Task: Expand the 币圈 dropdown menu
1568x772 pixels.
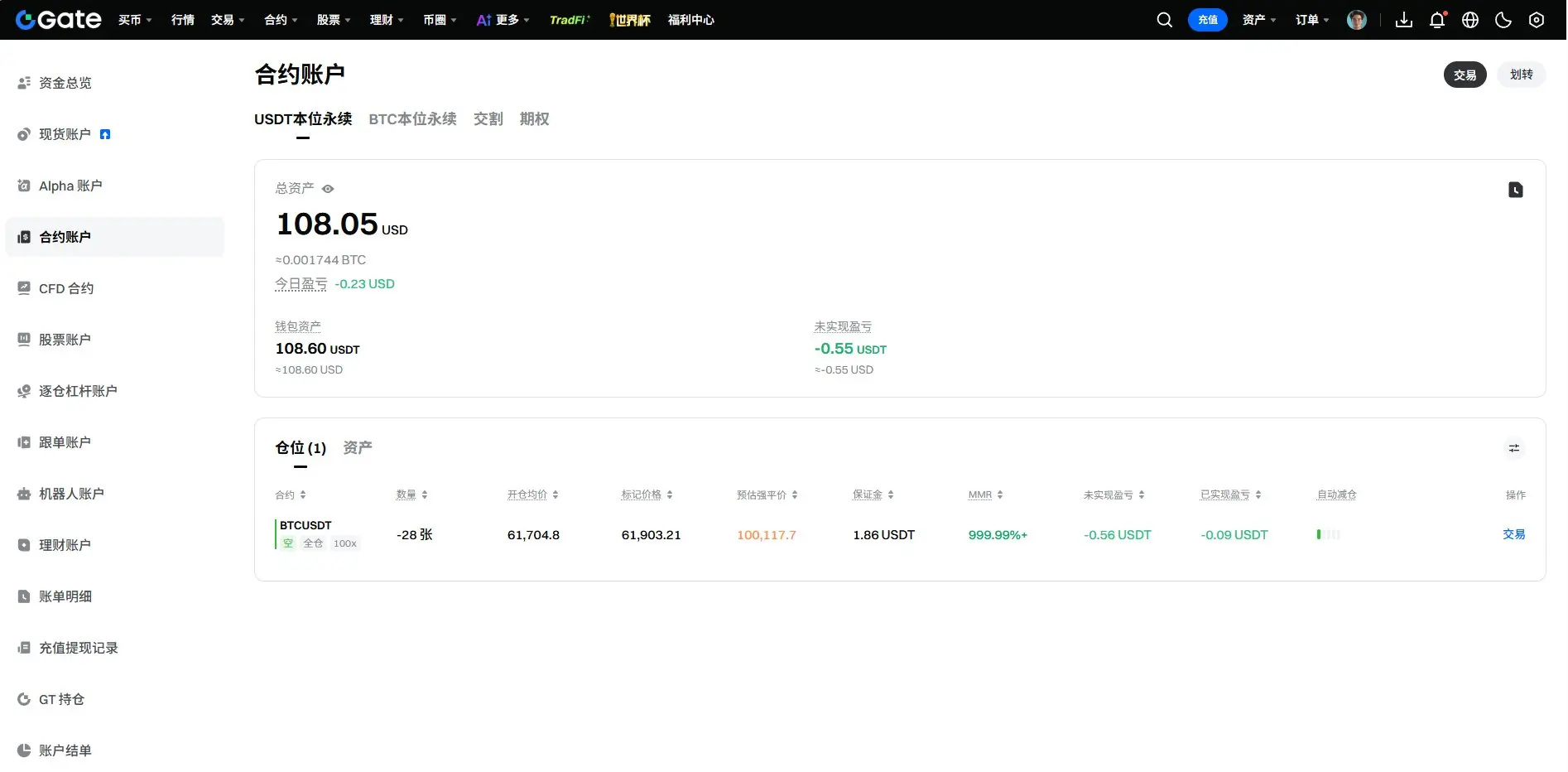Action: [x=440, y=20]
